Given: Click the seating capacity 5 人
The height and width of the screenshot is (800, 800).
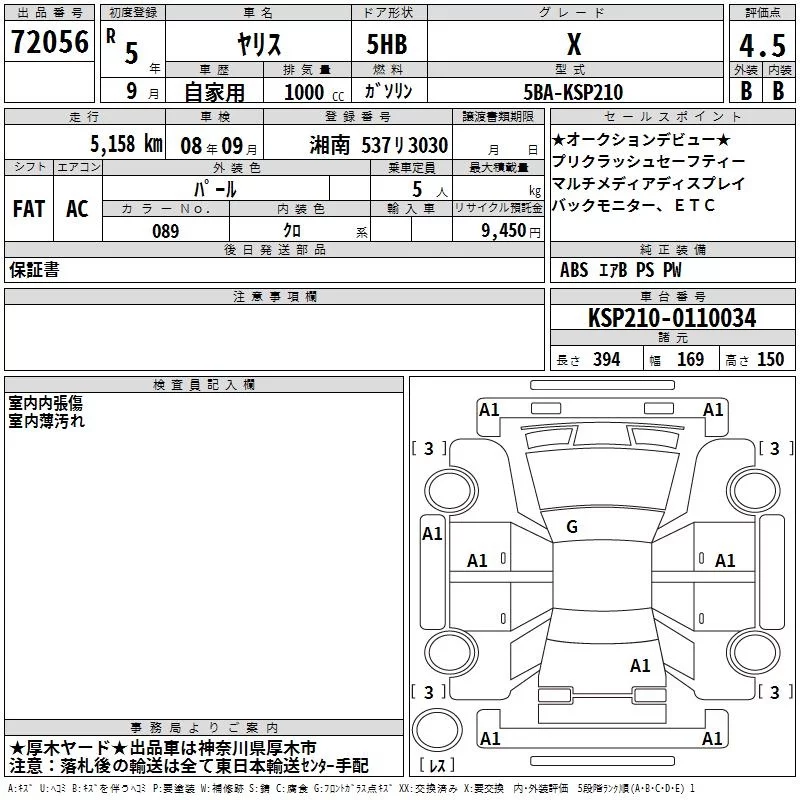Looking at the screenshot, I should tap(429, 190).
